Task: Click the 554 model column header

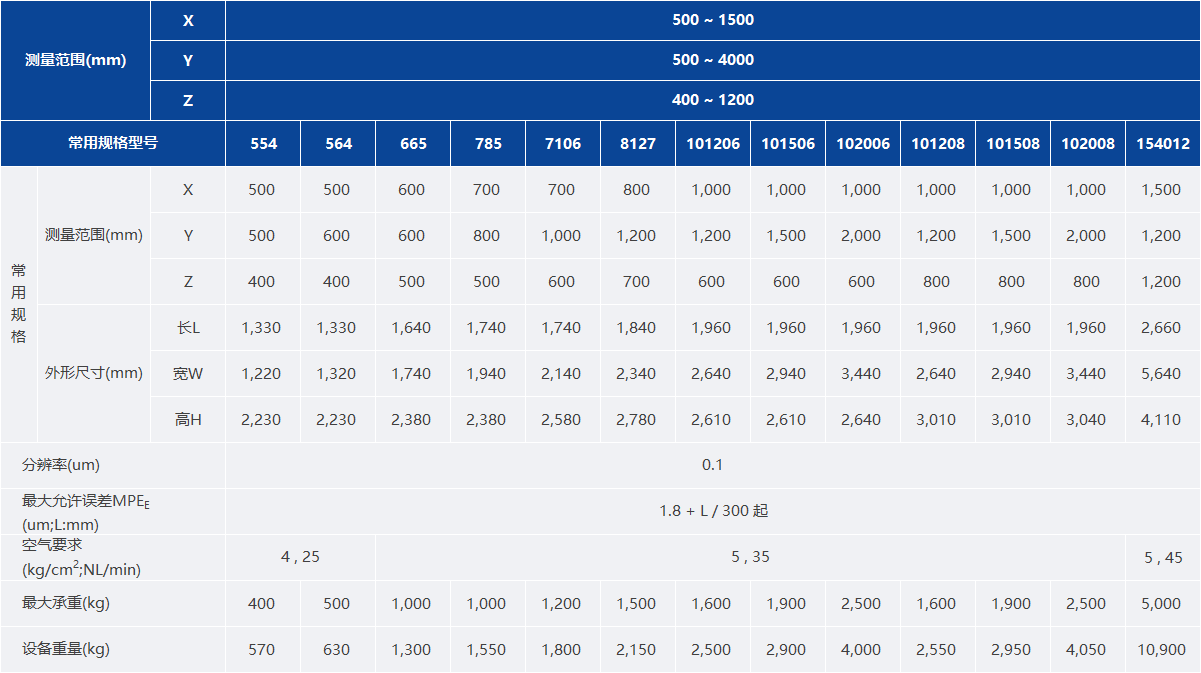Action: click(263, 144)
